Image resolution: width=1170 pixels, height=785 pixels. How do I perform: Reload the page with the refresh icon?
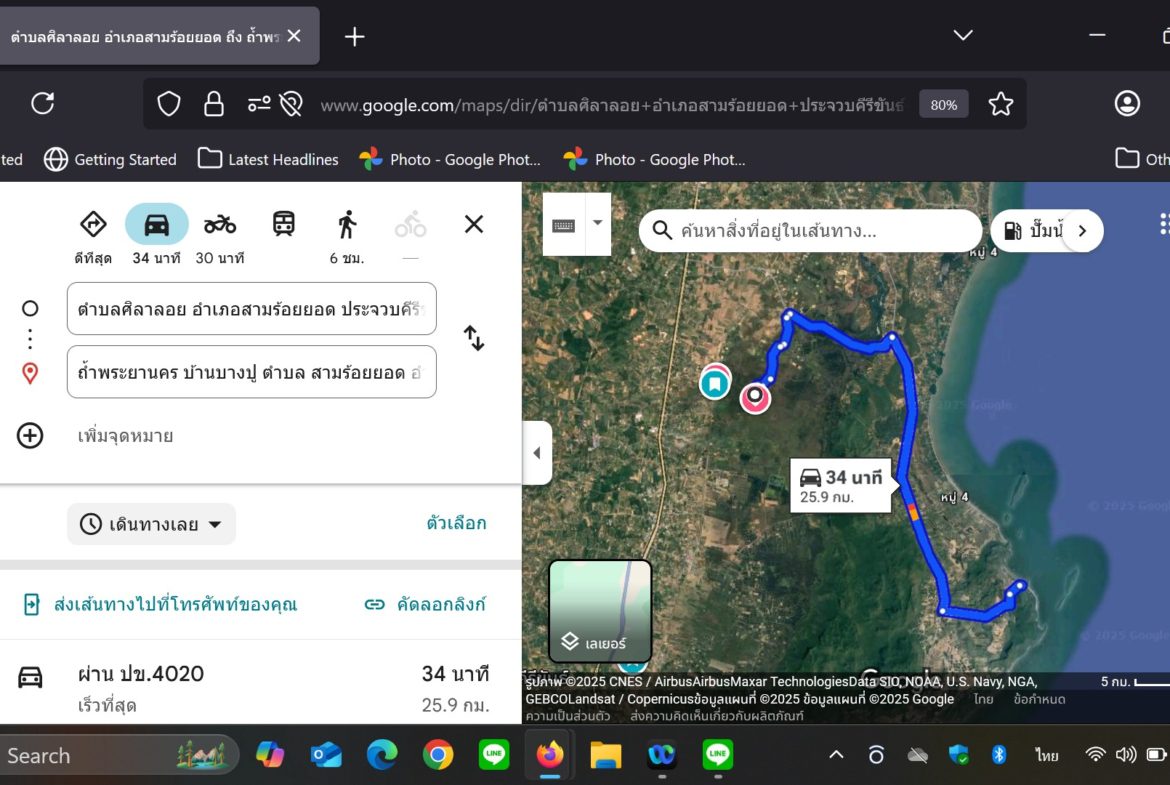(x=43, y=104)
